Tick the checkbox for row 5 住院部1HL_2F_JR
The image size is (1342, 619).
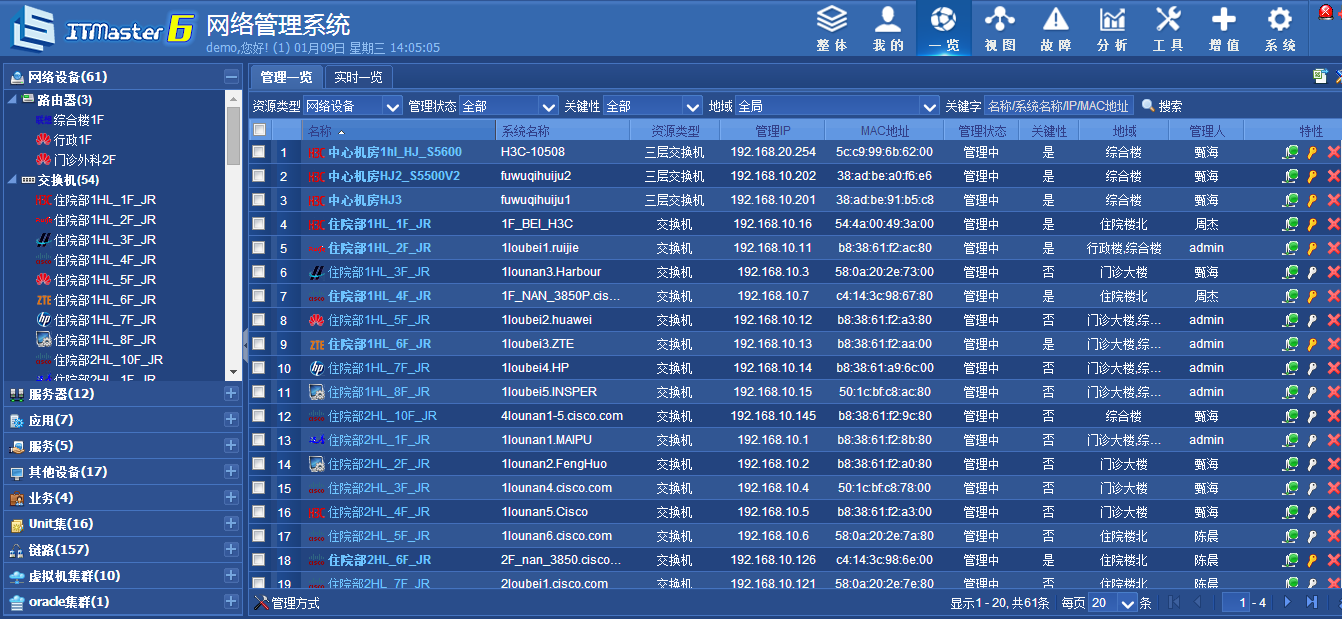259,248
